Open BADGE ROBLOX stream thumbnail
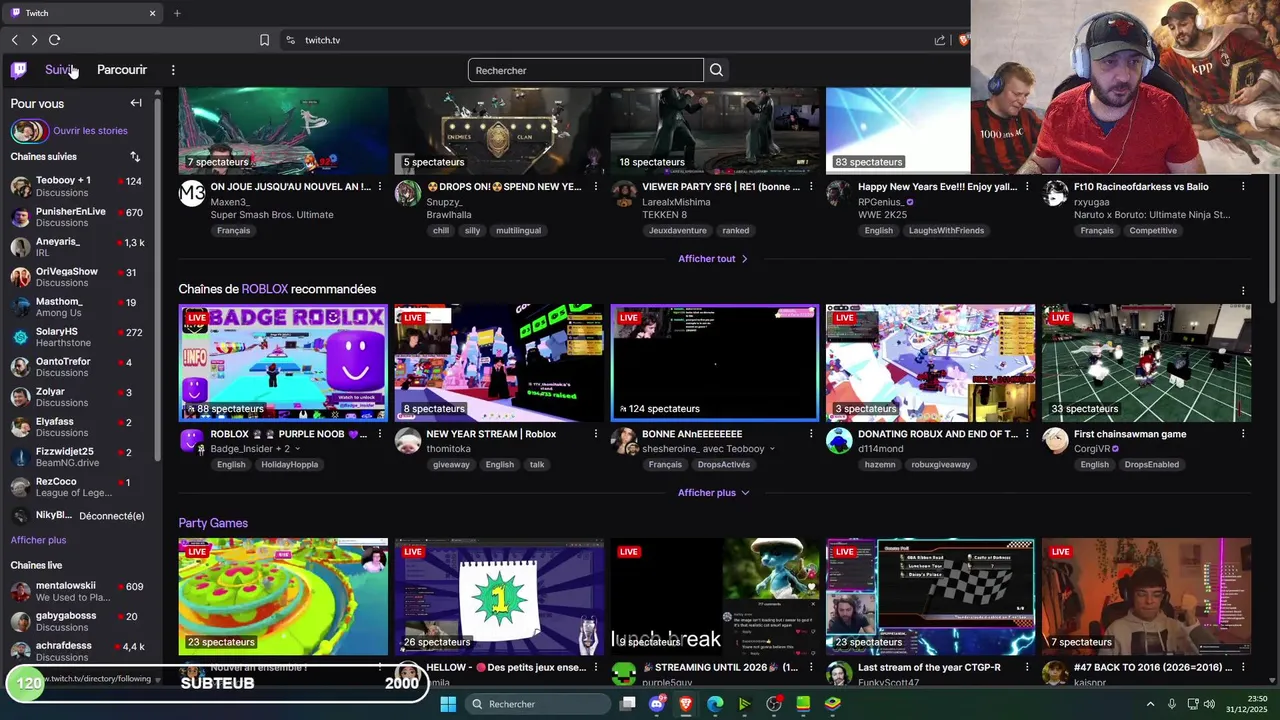 (x=283, y=362)
